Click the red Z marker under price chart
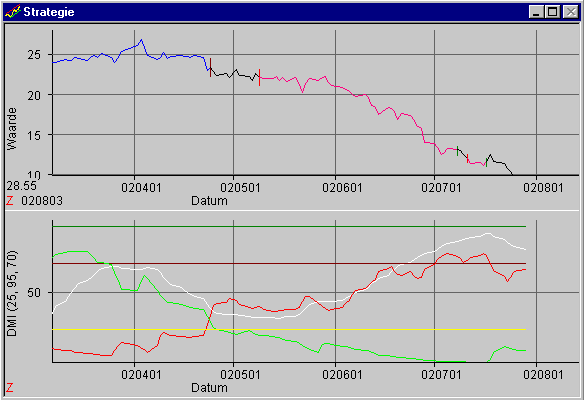Viewport: 584px width, 400px height. pyautogui.click(x=10, y=201)
